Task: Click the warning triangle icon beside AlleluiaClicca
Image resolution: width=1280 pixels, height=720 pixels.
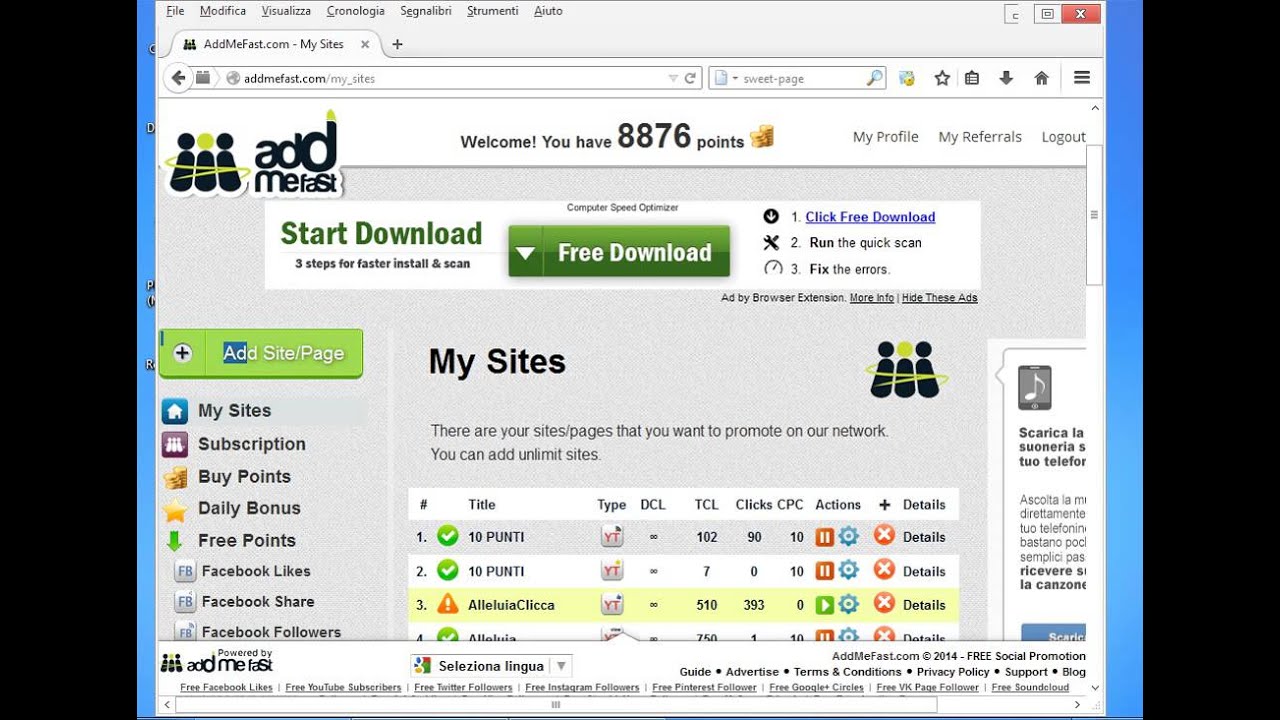Action: click(x=448, y=604)
